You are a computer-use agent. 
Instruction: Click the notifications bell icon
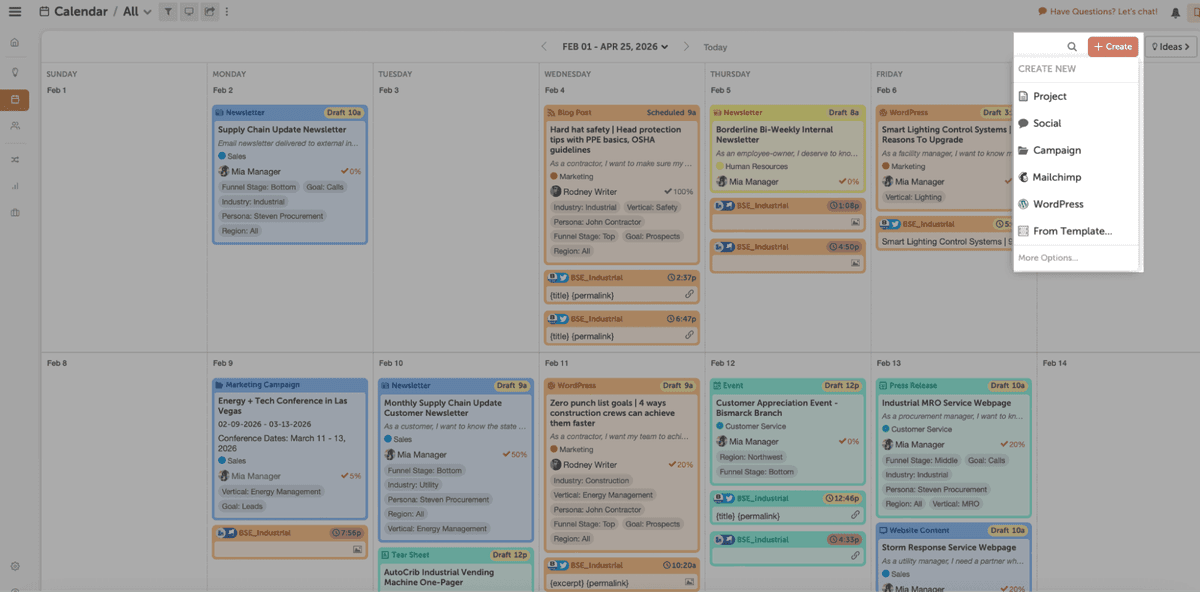[1175, 12]
